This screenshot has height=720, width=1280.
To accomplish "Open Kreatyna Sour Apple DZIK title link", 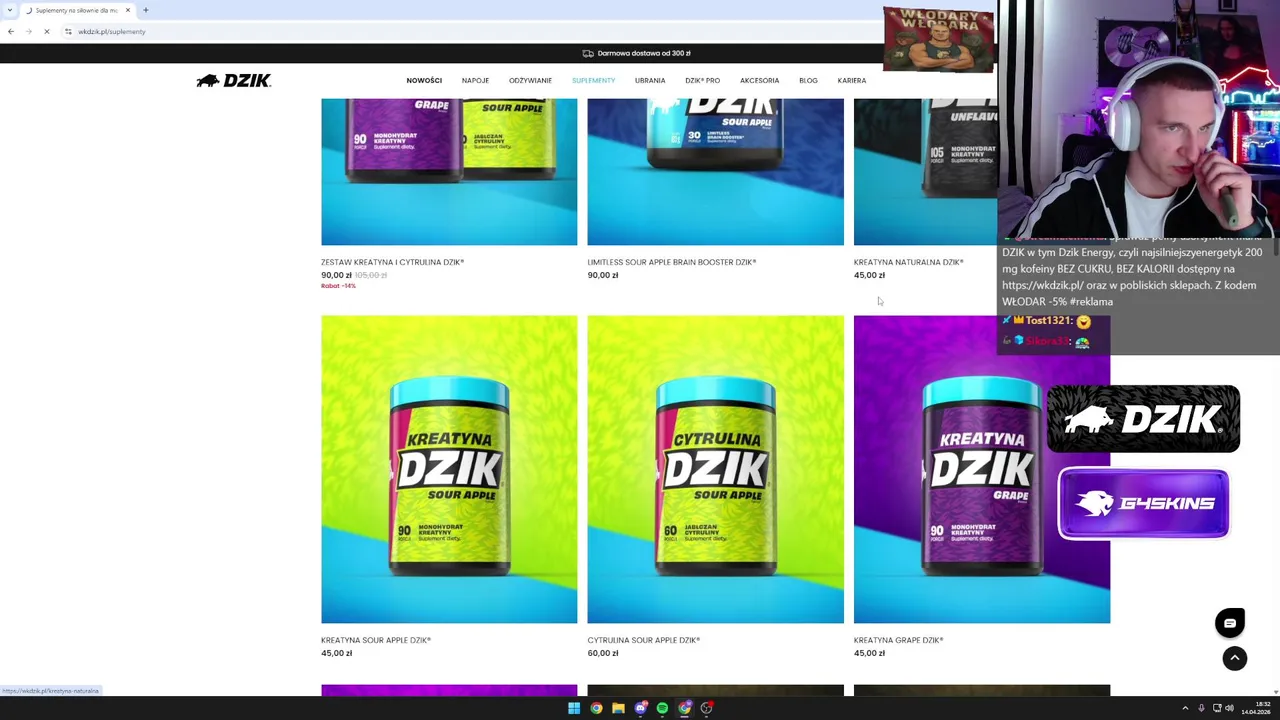I will tap(375, 640).
